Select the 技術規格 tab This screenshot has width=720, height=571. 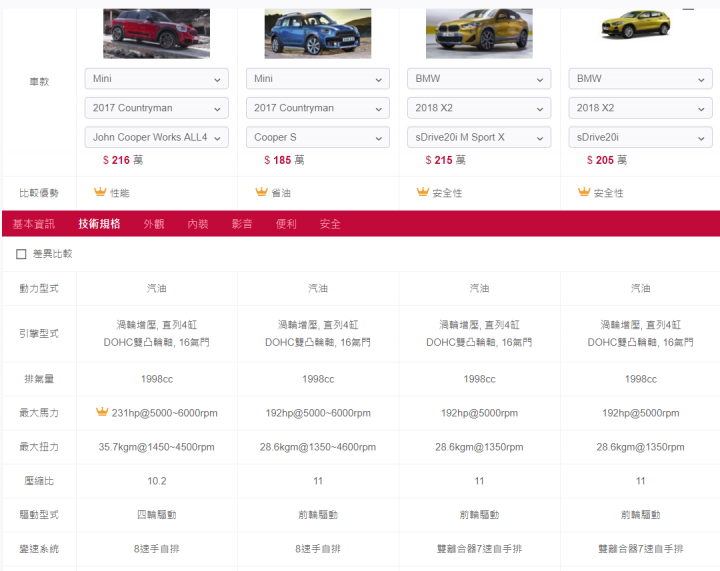pos(99,224)
